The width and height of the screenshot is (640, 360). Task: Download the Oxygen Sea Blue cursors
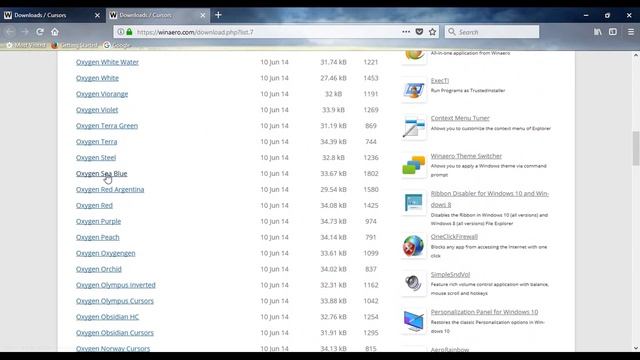pos(102,173)
